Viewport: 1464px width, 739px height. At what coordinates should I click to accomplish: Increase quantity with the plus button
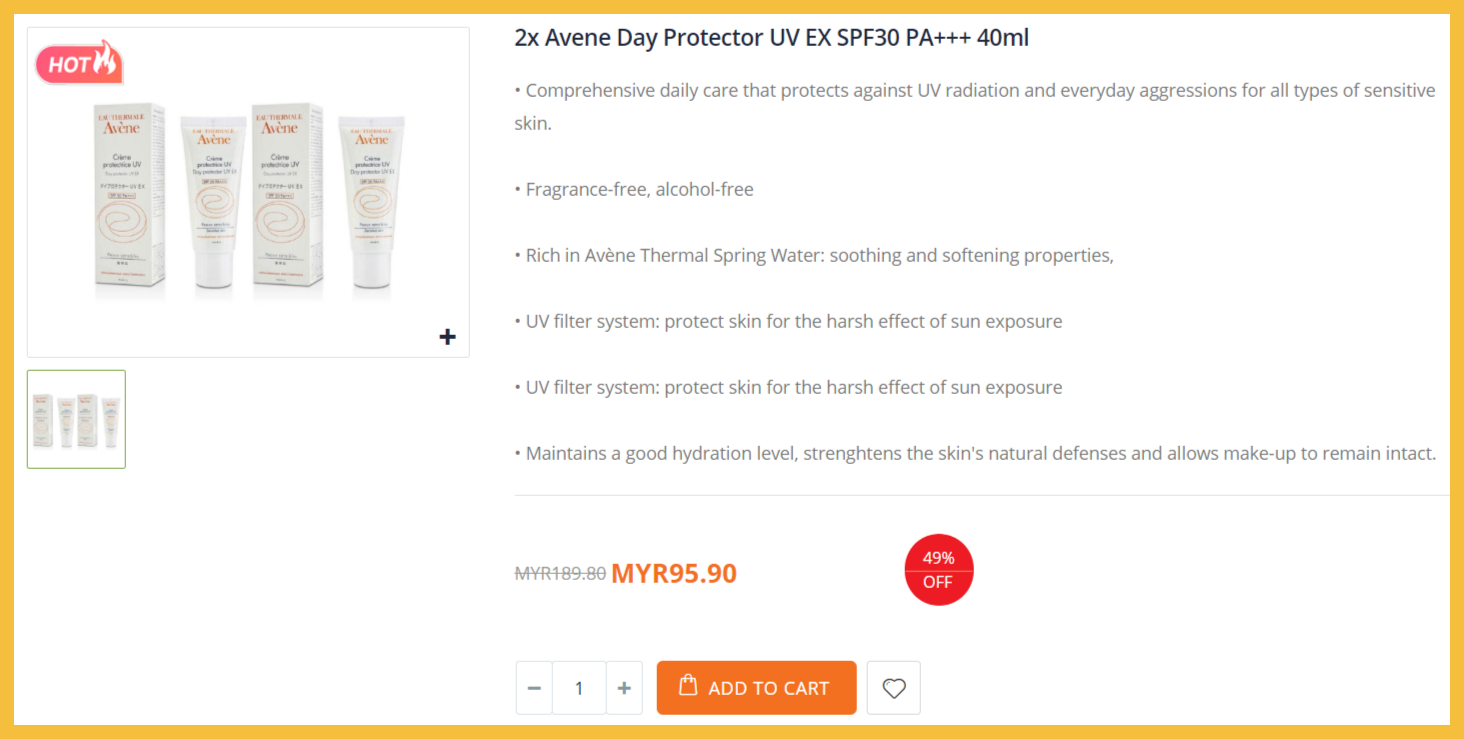pyautogui.click(x=624, y=688)
